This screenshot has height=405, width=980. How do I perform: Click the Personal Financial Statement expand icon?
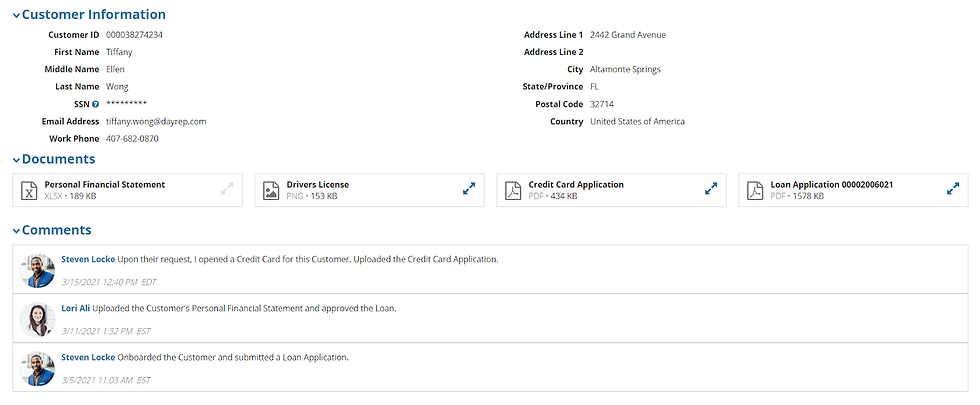(227, 188)
